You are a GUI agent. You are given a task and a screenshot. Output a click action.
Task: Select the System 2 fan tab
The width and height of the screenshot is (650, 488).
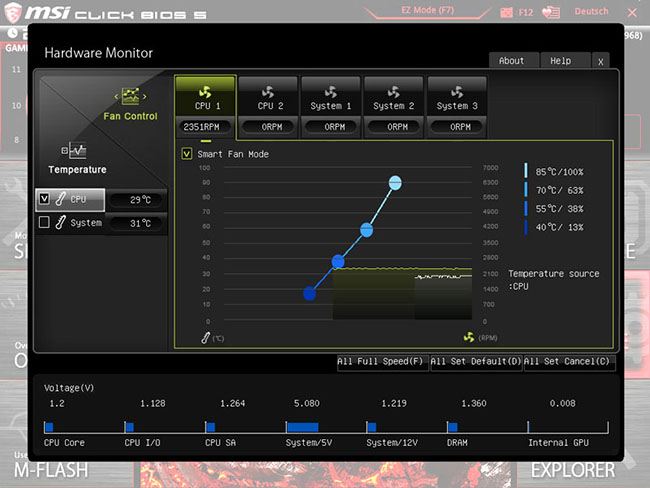[x=393, y=96]
